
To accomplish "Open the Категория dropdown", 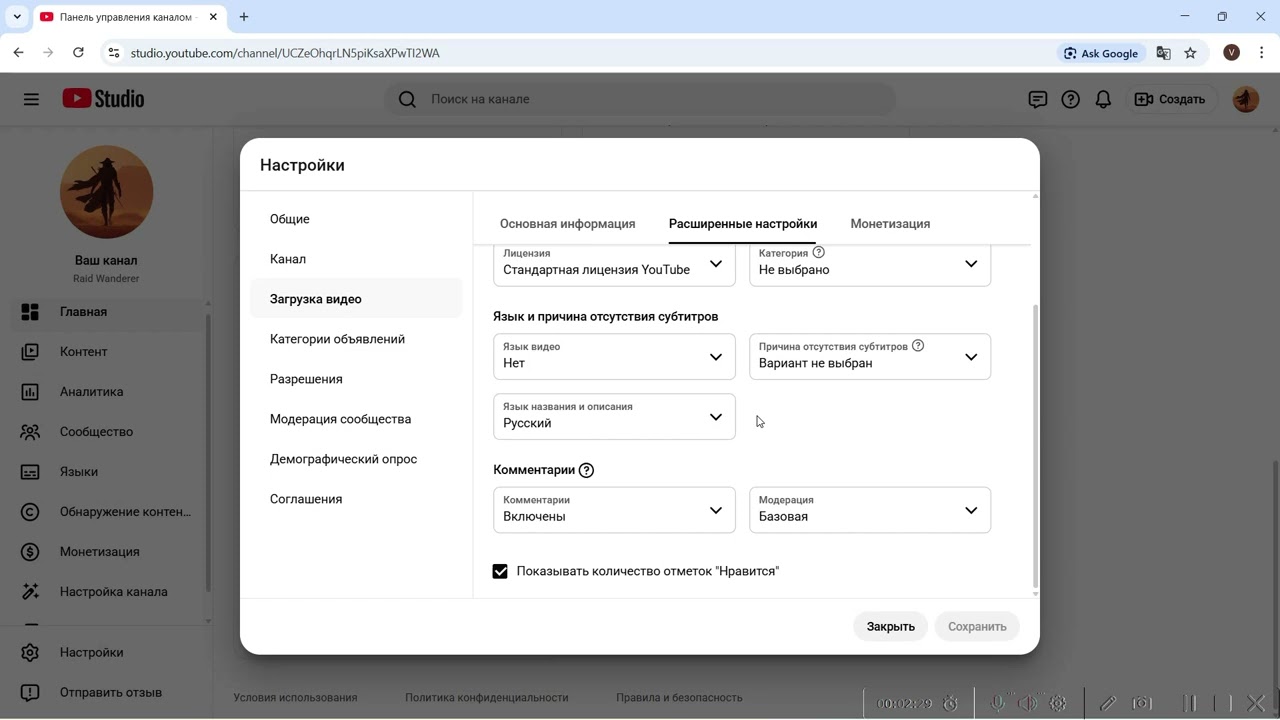I will pos(870,264).
